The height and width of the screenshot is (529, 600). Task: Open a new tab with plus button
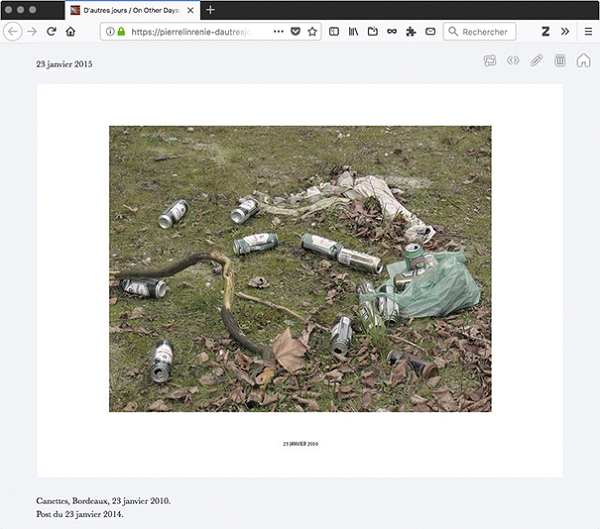[210, 10]
